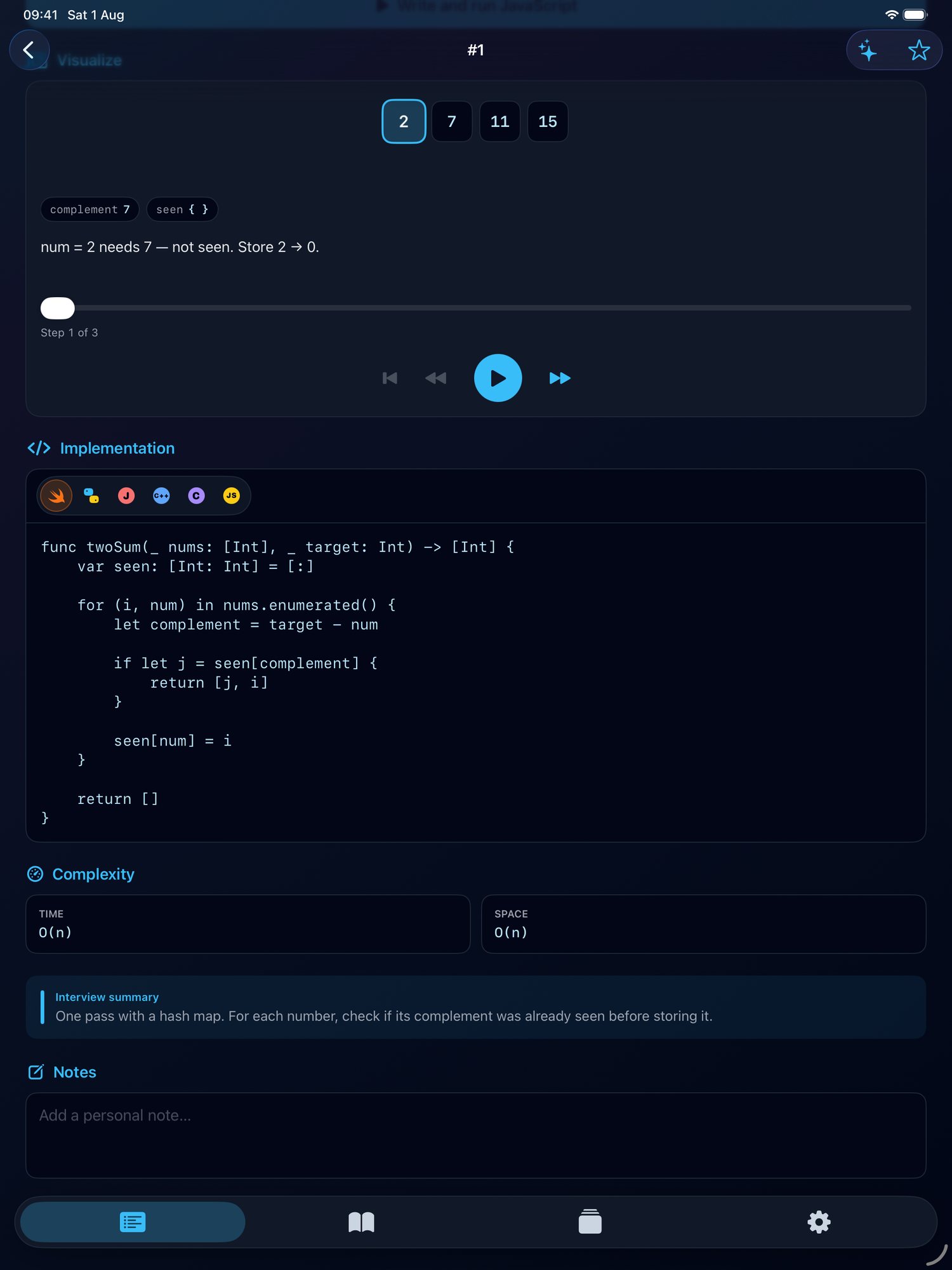Step backward in visualization
This screenshot has height=1270, width=952.
(x=436, y=378)
